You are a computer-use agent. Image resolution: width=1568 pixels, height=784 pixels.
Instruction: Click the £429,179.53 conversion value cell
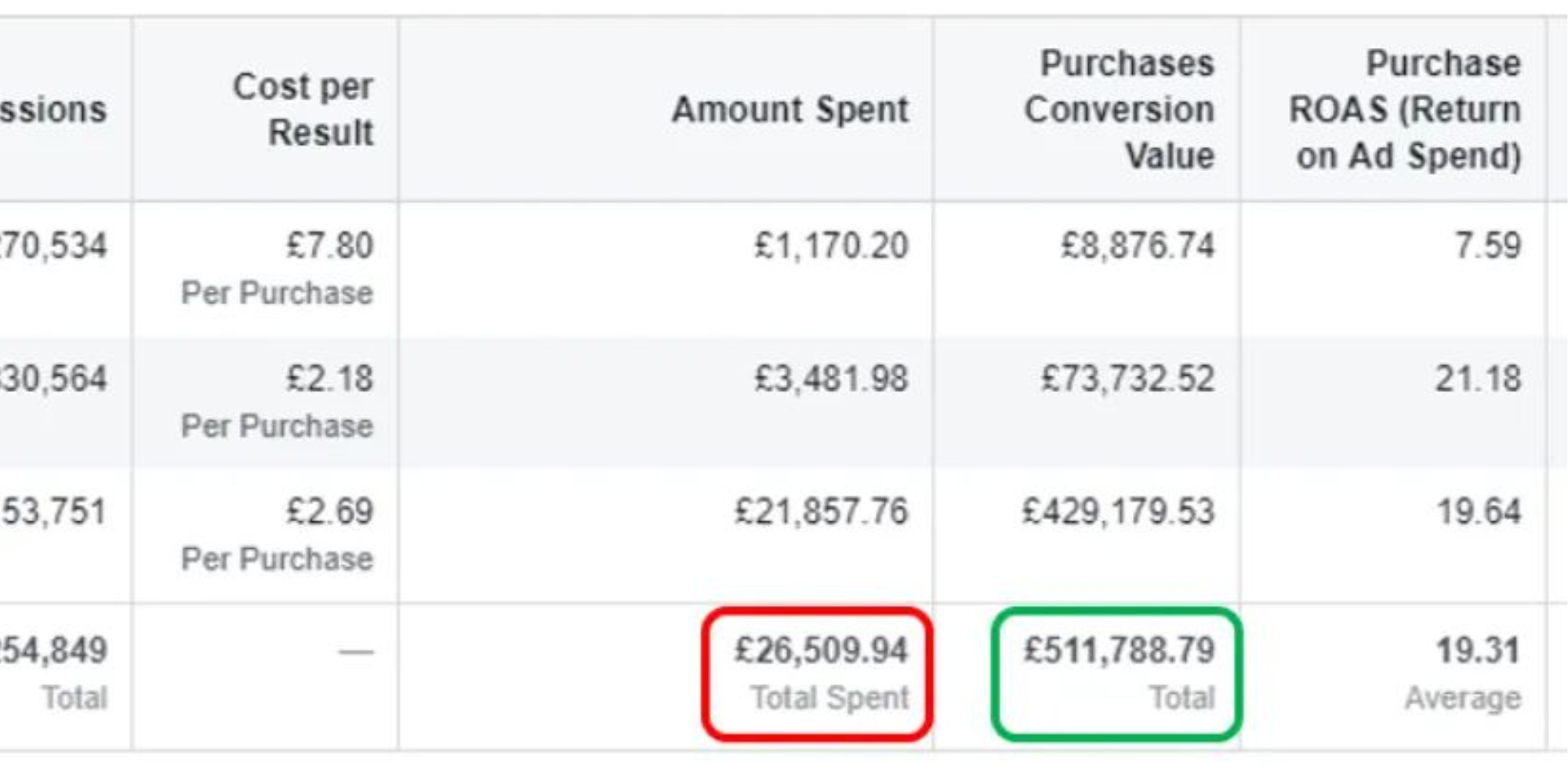coord(1119,512)
